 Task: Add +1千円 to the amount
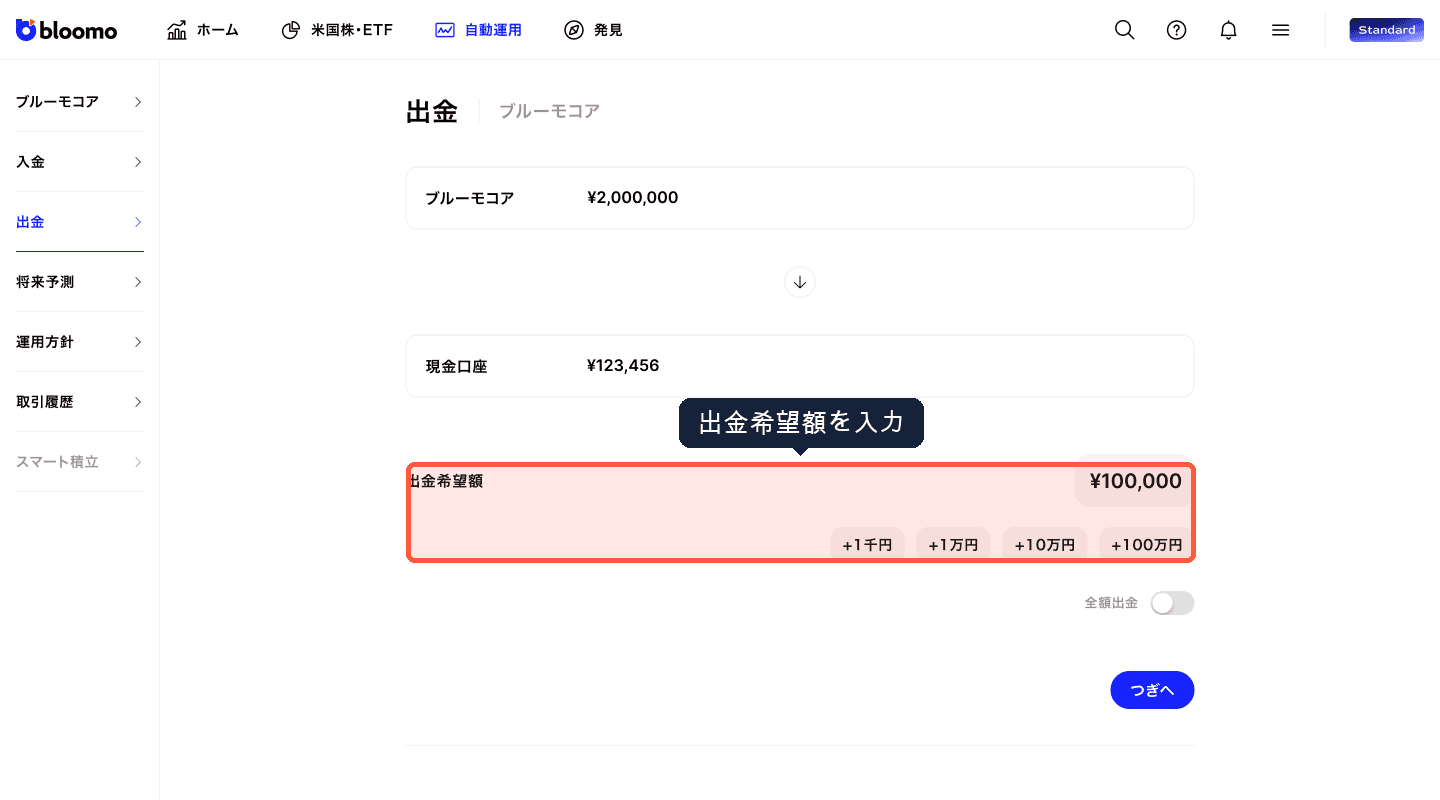click(x=867, y=545)
